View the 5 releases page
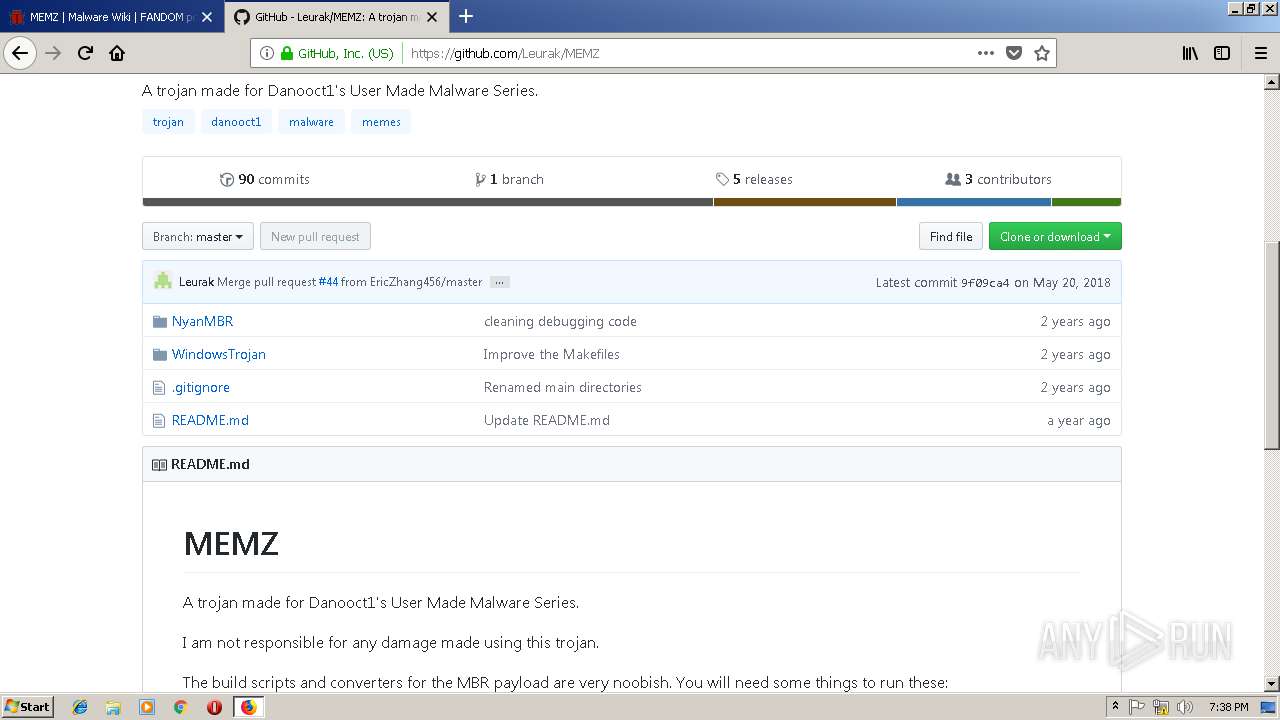This screenshot has width=1280, height=720. tap(754, 179)
